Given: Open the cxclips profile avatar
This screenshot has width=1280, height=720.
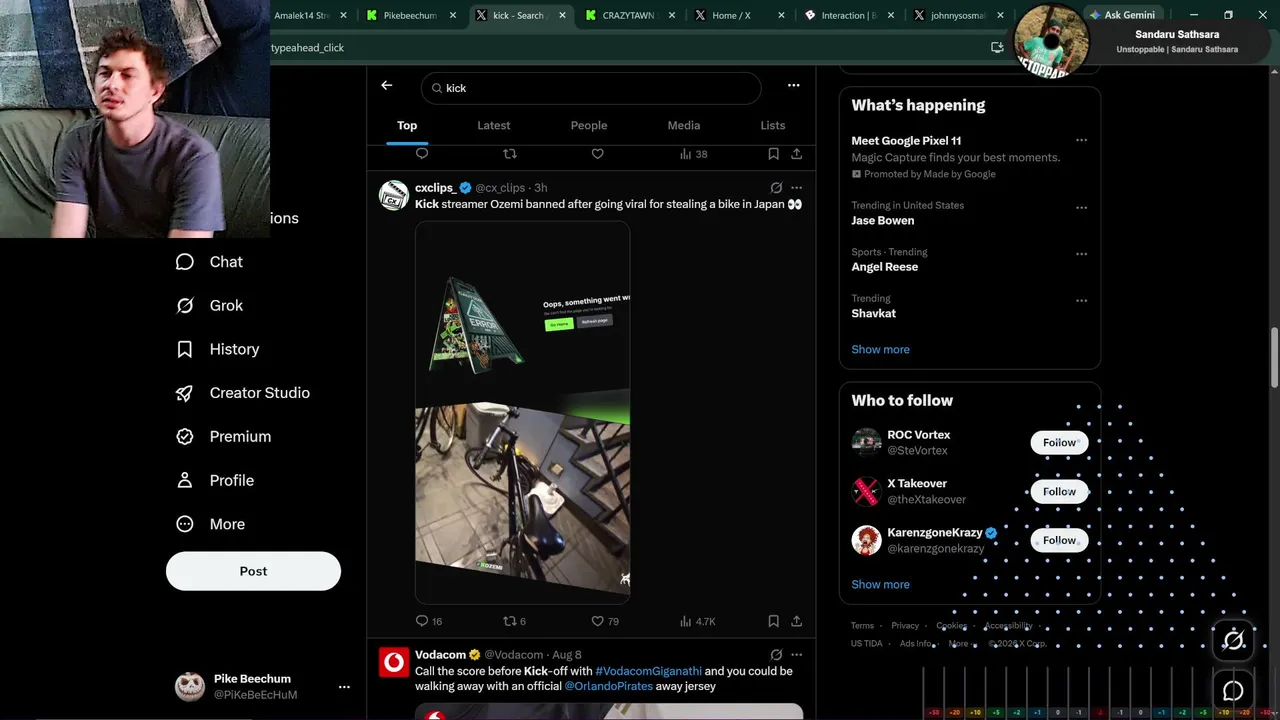Looking at the screenshot, I should 394,195.
